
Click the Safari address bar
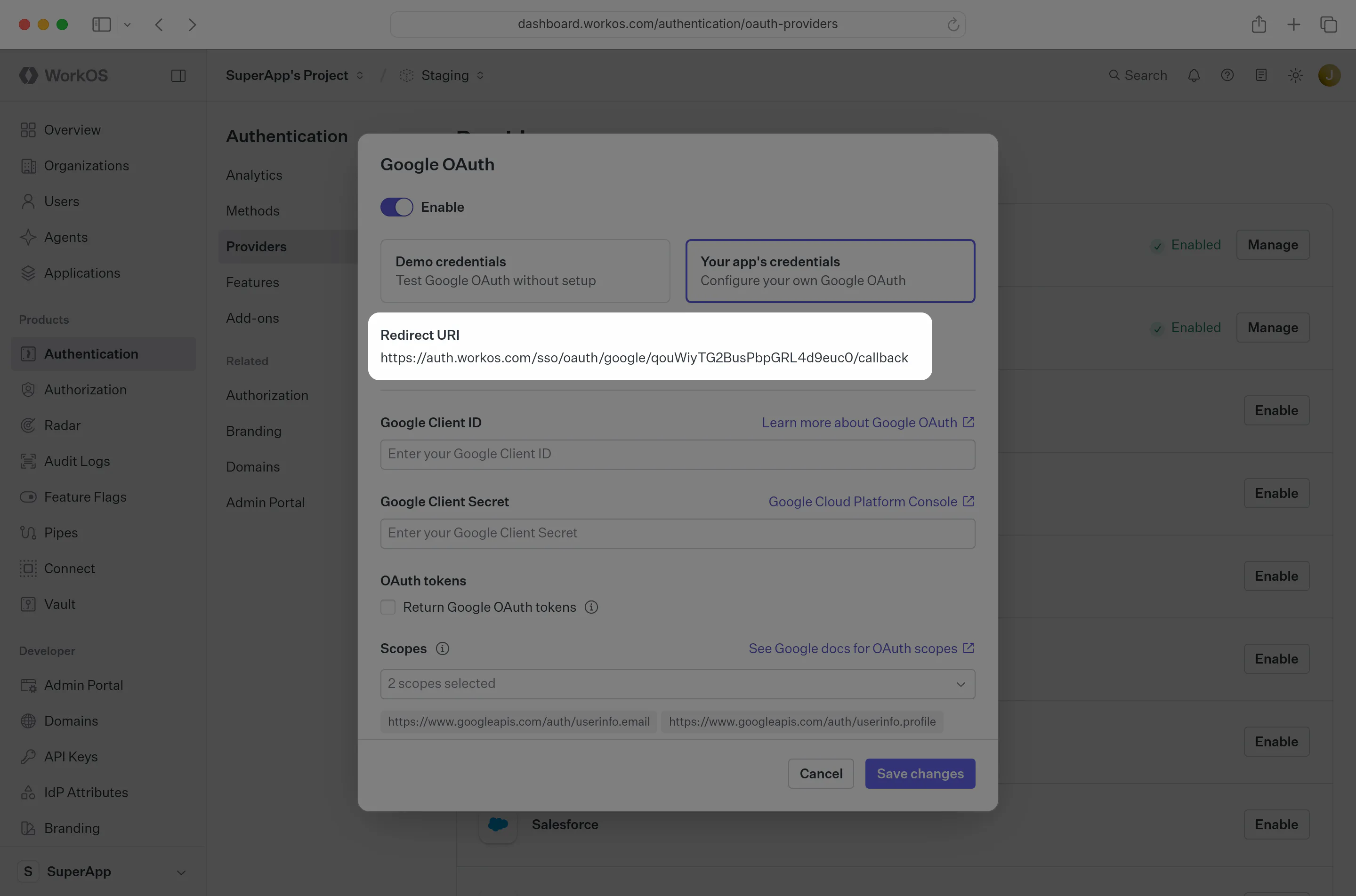pos(678,24)
